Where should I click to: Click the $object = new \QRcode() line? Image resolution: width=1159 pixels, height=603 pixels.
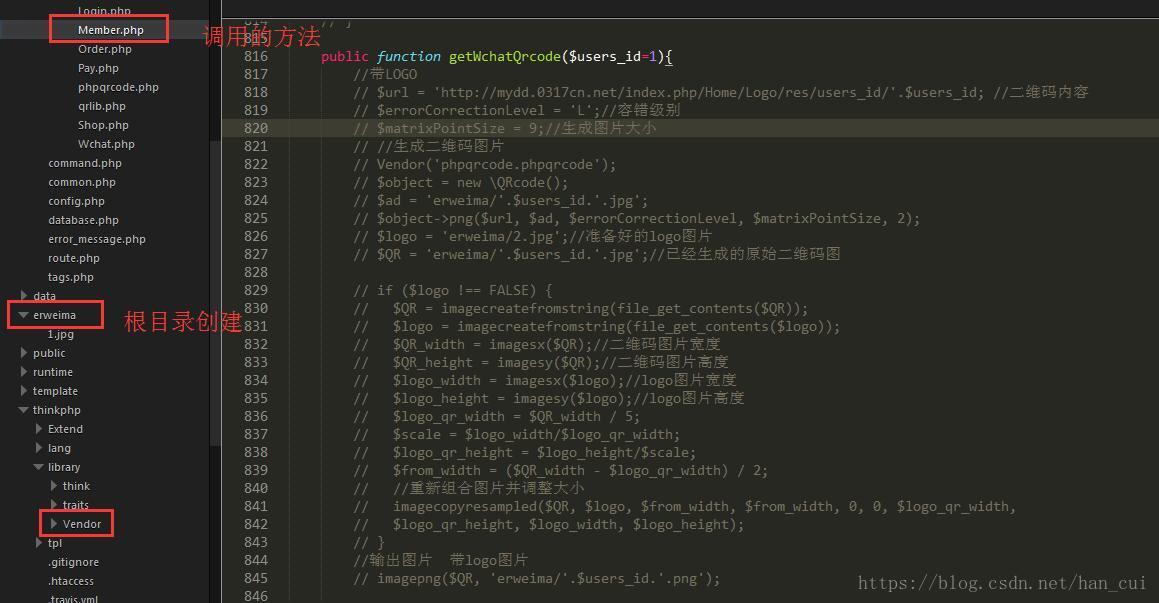click(460, 183)
